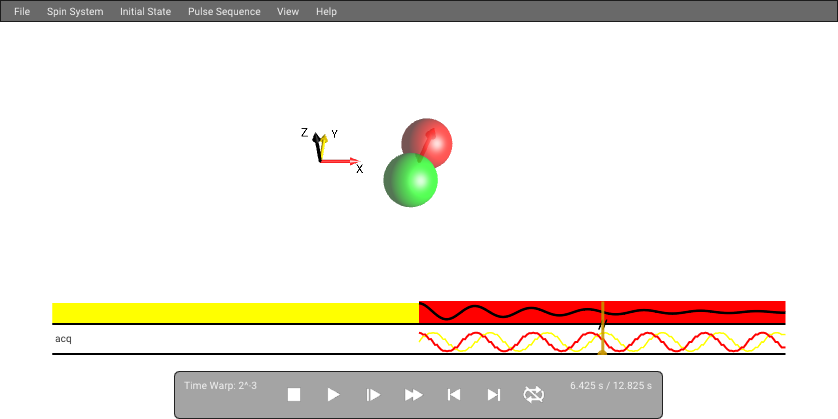838x419 pixels.
Task: Skip to the sequence start
Action: click(x=454, y=395)
